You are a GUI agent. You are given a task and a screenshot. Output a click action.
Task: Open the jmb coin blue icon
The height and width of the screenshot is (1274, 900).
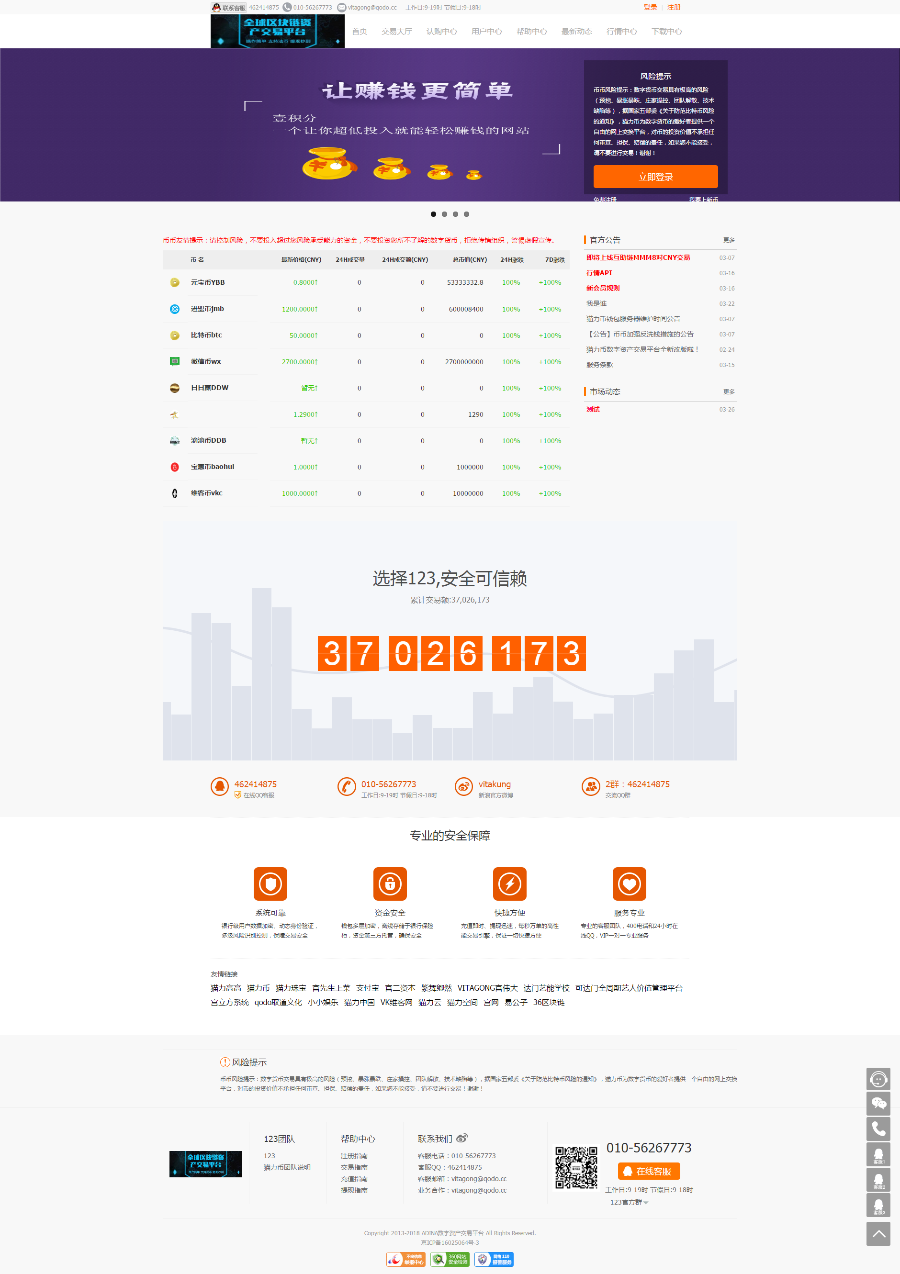pos(175,309)
